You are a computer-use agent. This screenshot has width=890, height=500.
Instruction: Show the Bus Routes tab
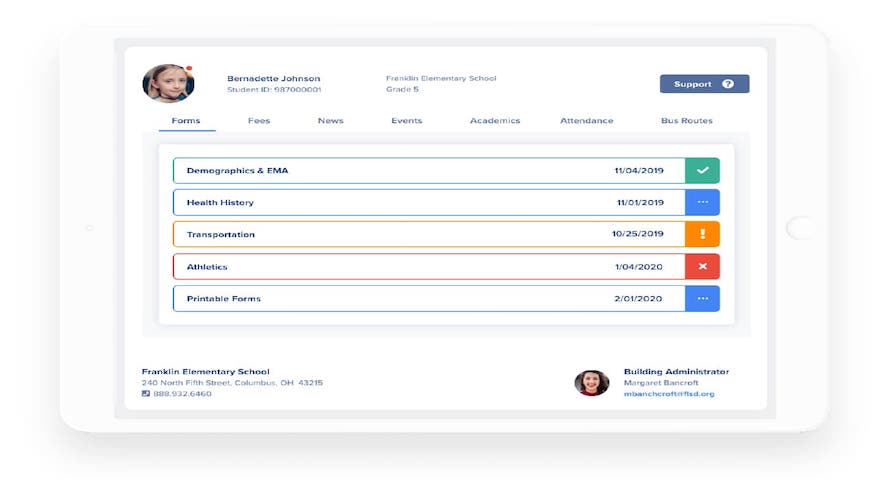[687, 120]
